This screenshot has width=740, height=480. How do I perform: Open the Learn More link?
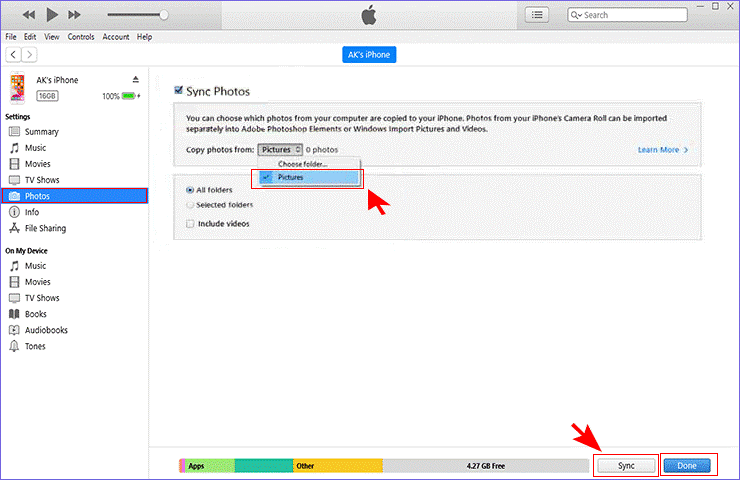[x=663, y=150]
